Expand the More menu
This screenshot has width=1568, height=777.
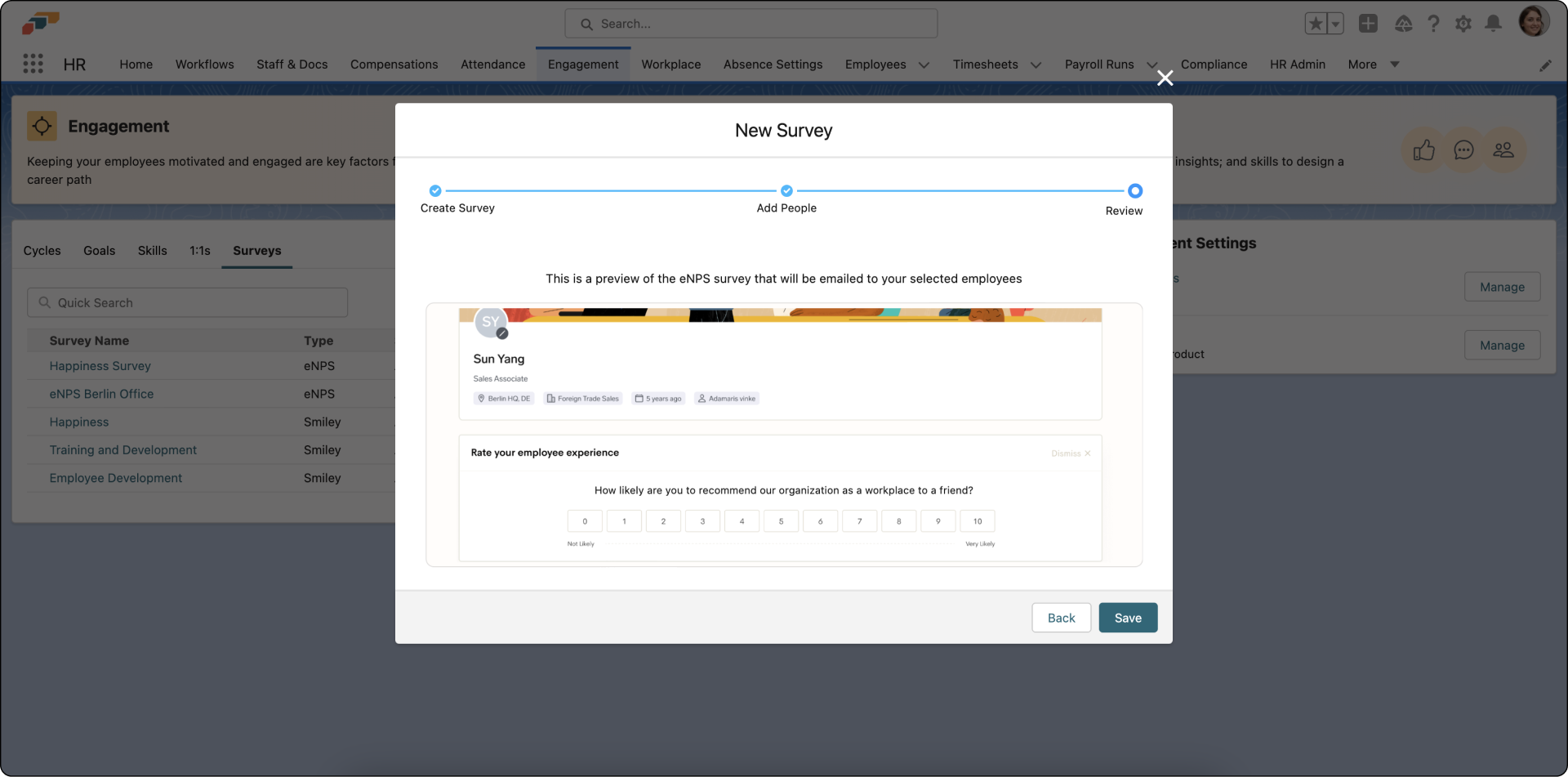tap(1394, 64)
